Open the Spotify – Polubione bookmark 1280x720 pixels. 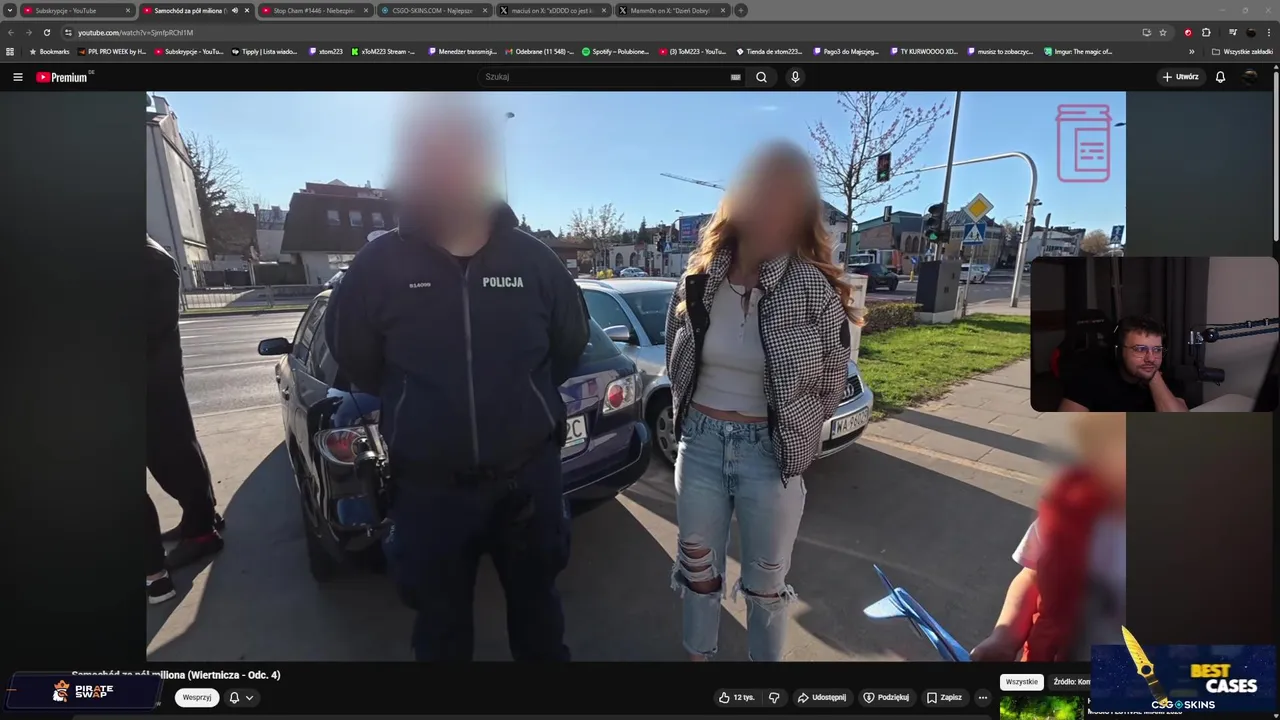[615, 51]
